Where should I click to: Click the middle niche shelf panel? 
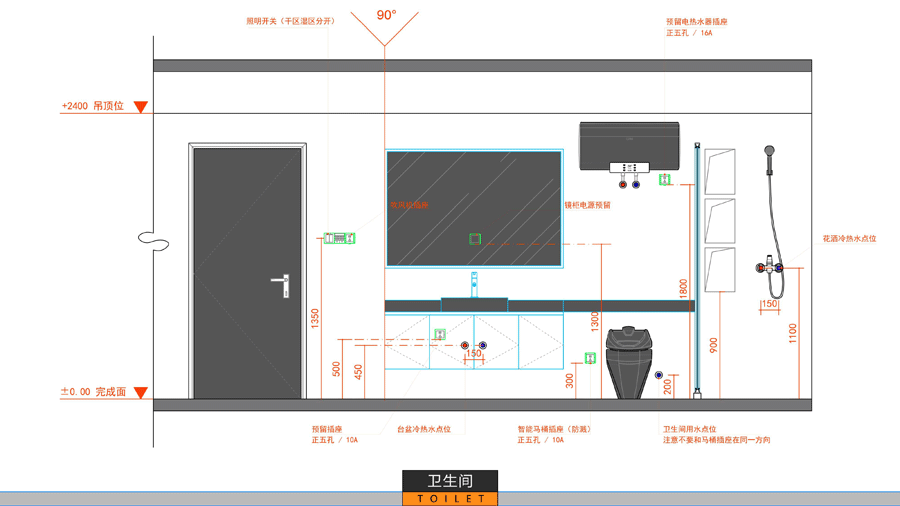pos(720,221)
